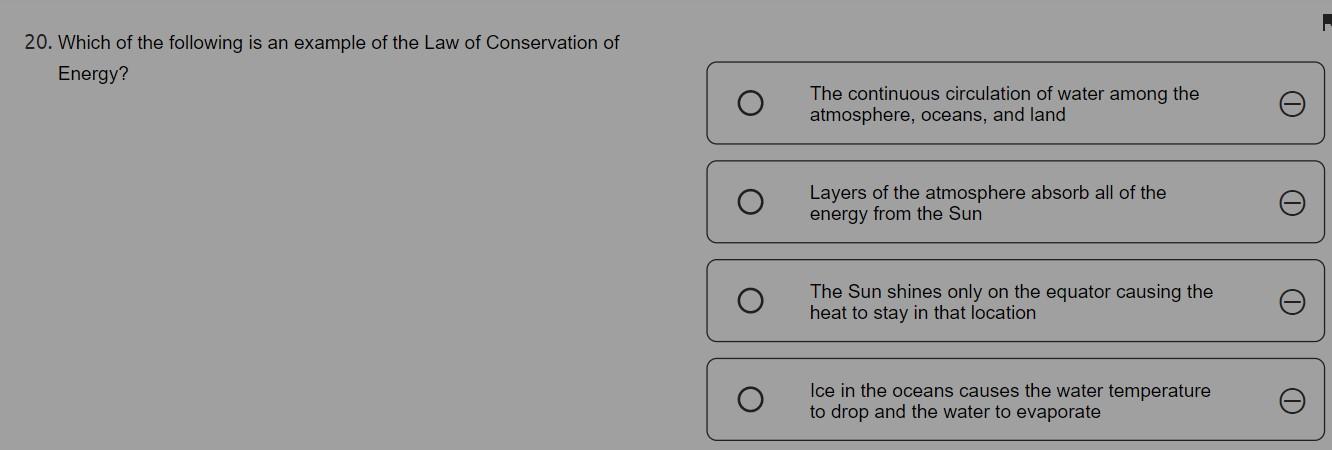Select radio for continuous circulation of water

click(x=750, y=103)
